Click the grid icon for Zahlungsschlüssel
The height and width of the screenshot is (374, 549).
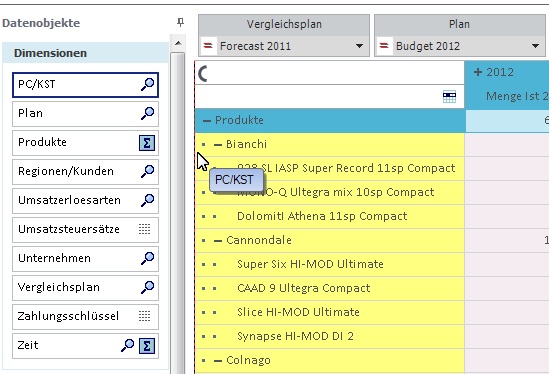click(x=144, y=316)
